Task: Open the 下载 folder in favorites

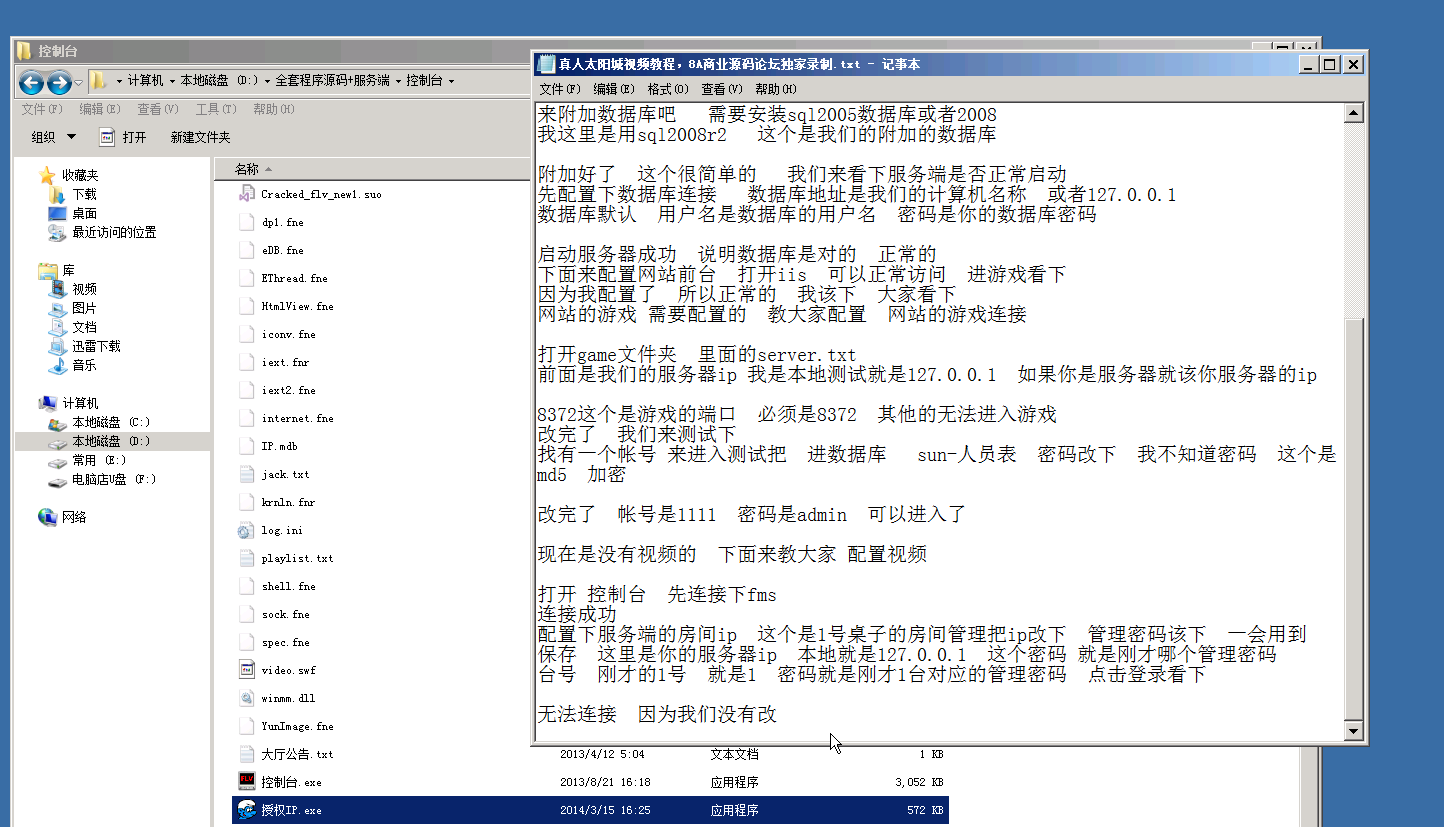Action: coord(84,194)
